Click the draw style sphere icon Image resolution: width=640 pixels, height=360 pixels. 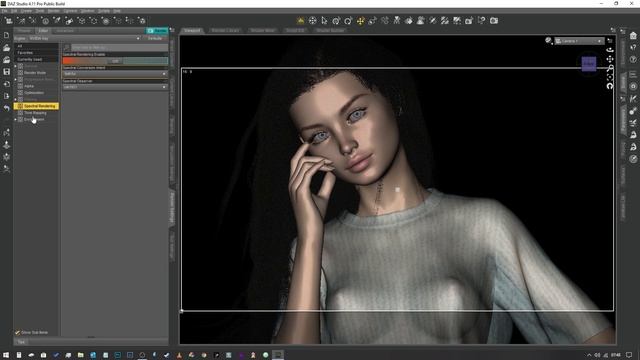[548, 40]
